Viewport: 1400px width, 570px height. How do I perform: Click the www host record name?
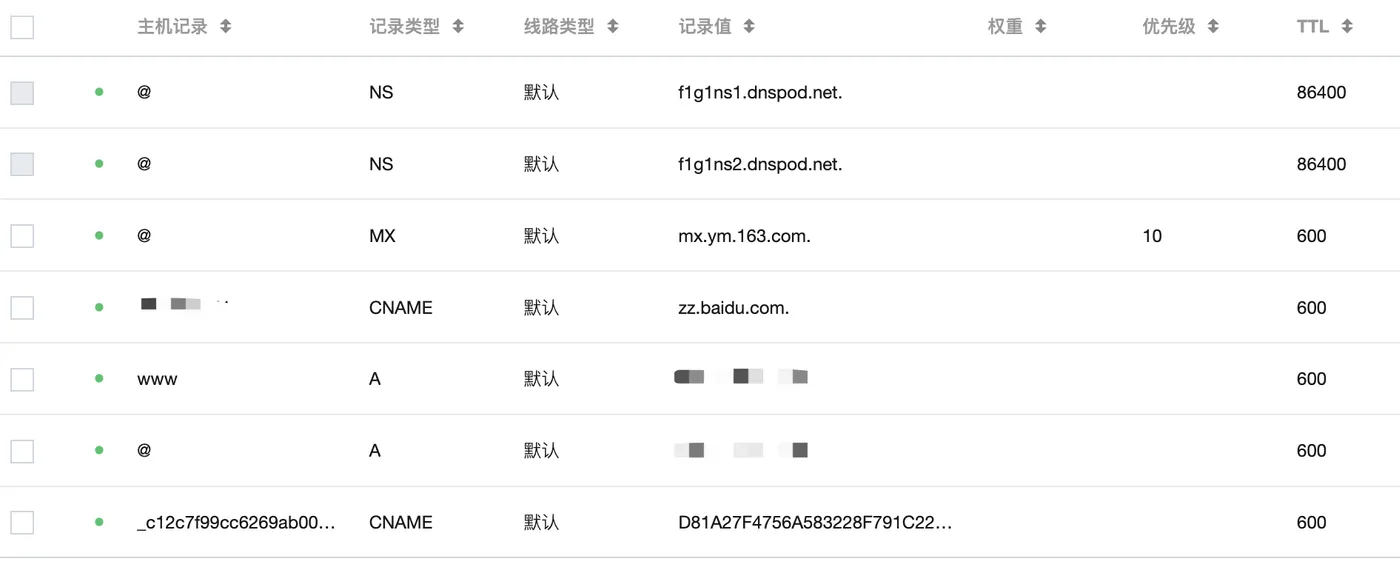pos(157,379)
